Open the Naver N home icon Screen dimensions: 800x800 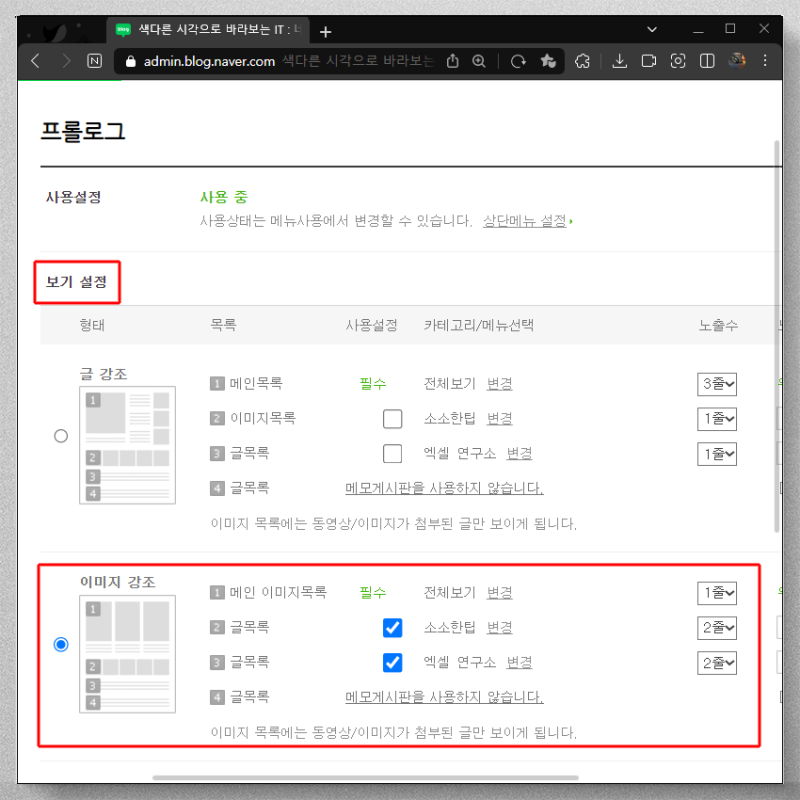pos(94,61)
